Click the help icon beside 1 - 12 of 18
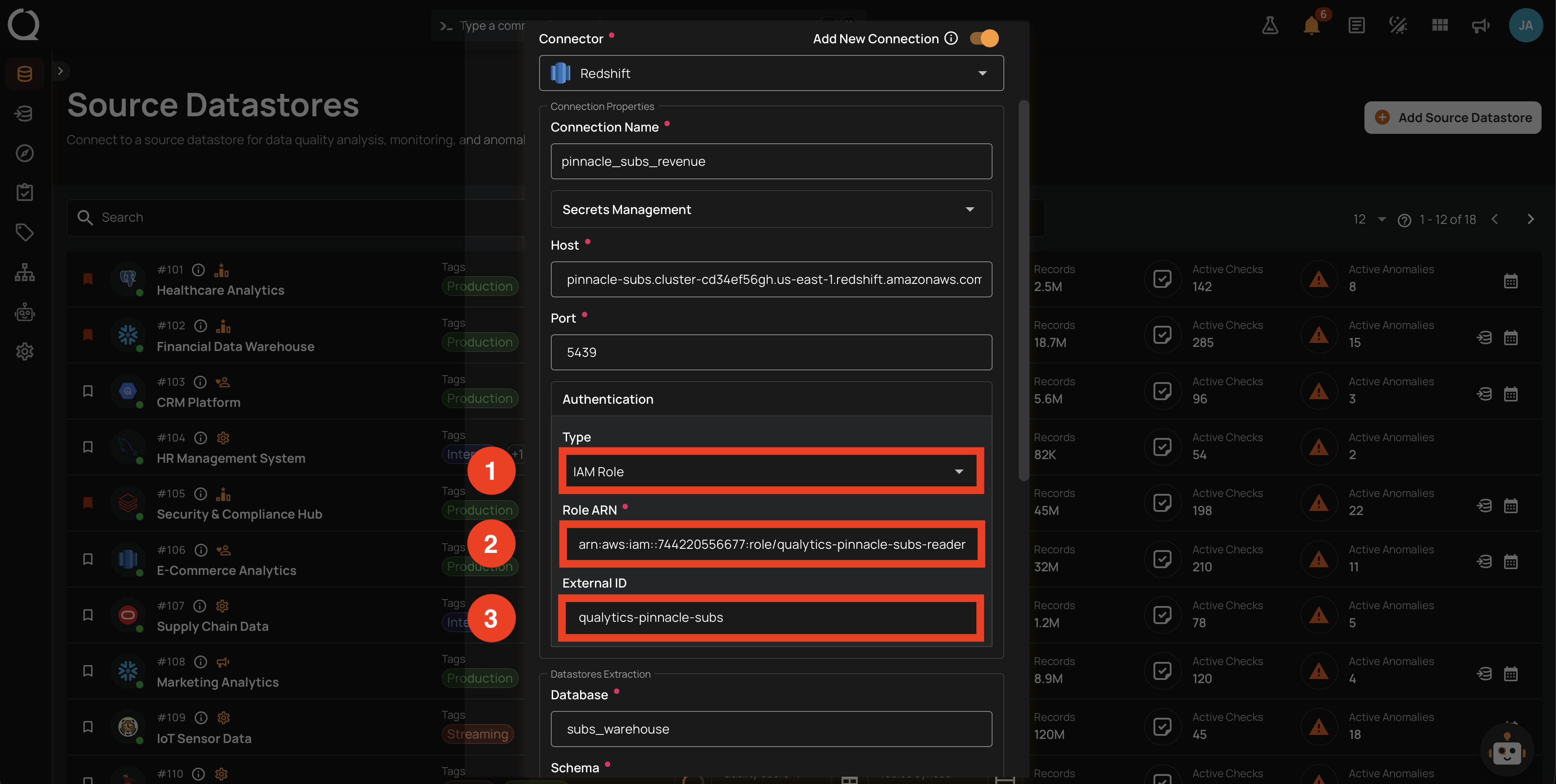This screenshot has width=1556, height=784. (1405, 220)
